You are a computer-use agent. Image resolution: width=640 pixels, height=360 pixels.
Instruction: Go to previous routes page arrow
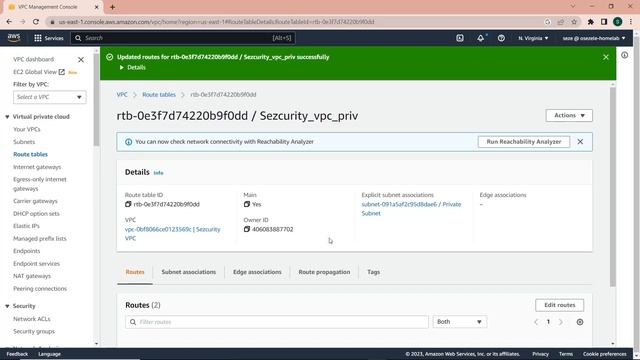pyautogui.click(x=536, y=322)
